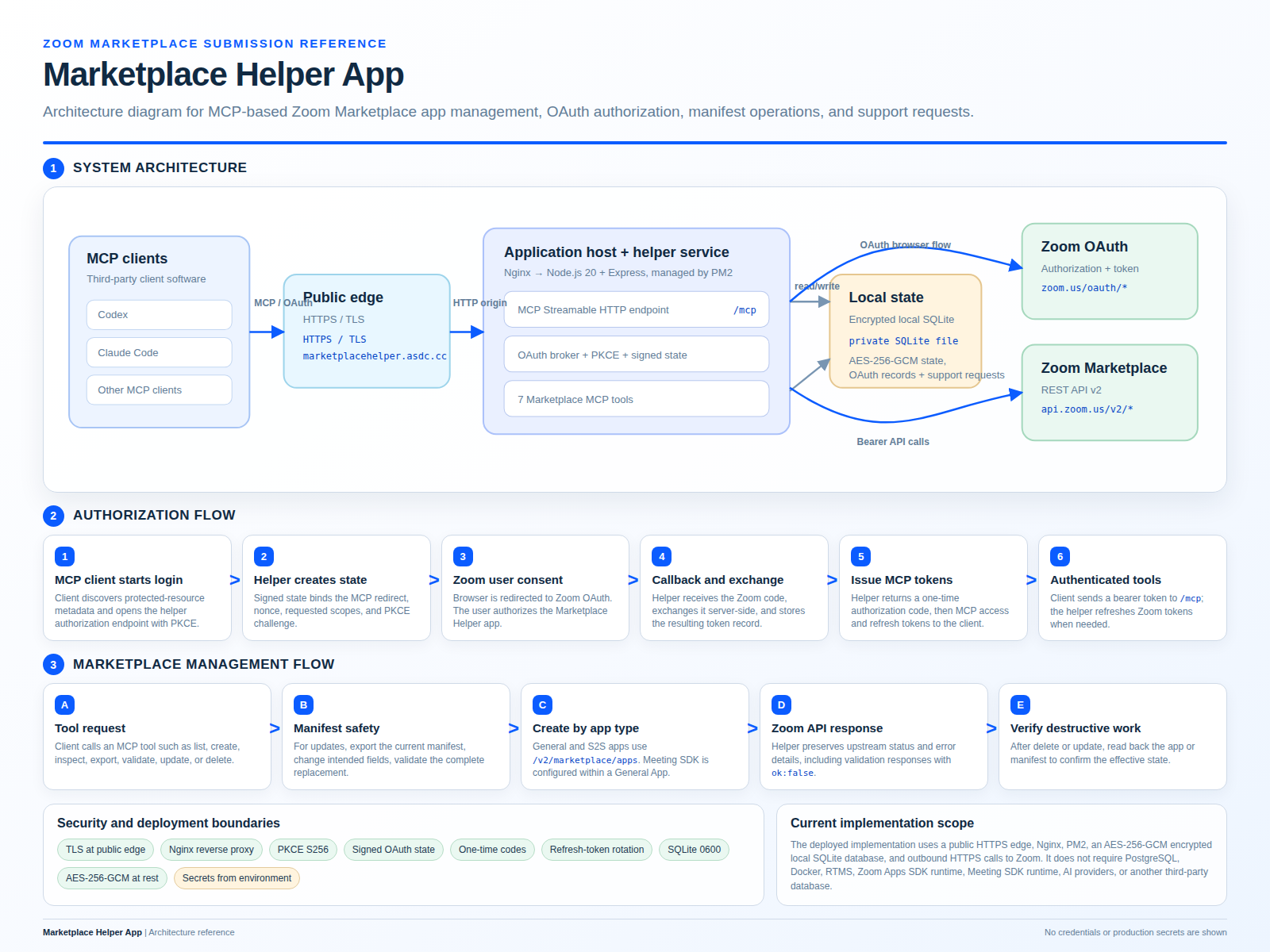This screenshot has width=1270, height=952.
Task: Click the MCP client starts login title
Action: 119,580
